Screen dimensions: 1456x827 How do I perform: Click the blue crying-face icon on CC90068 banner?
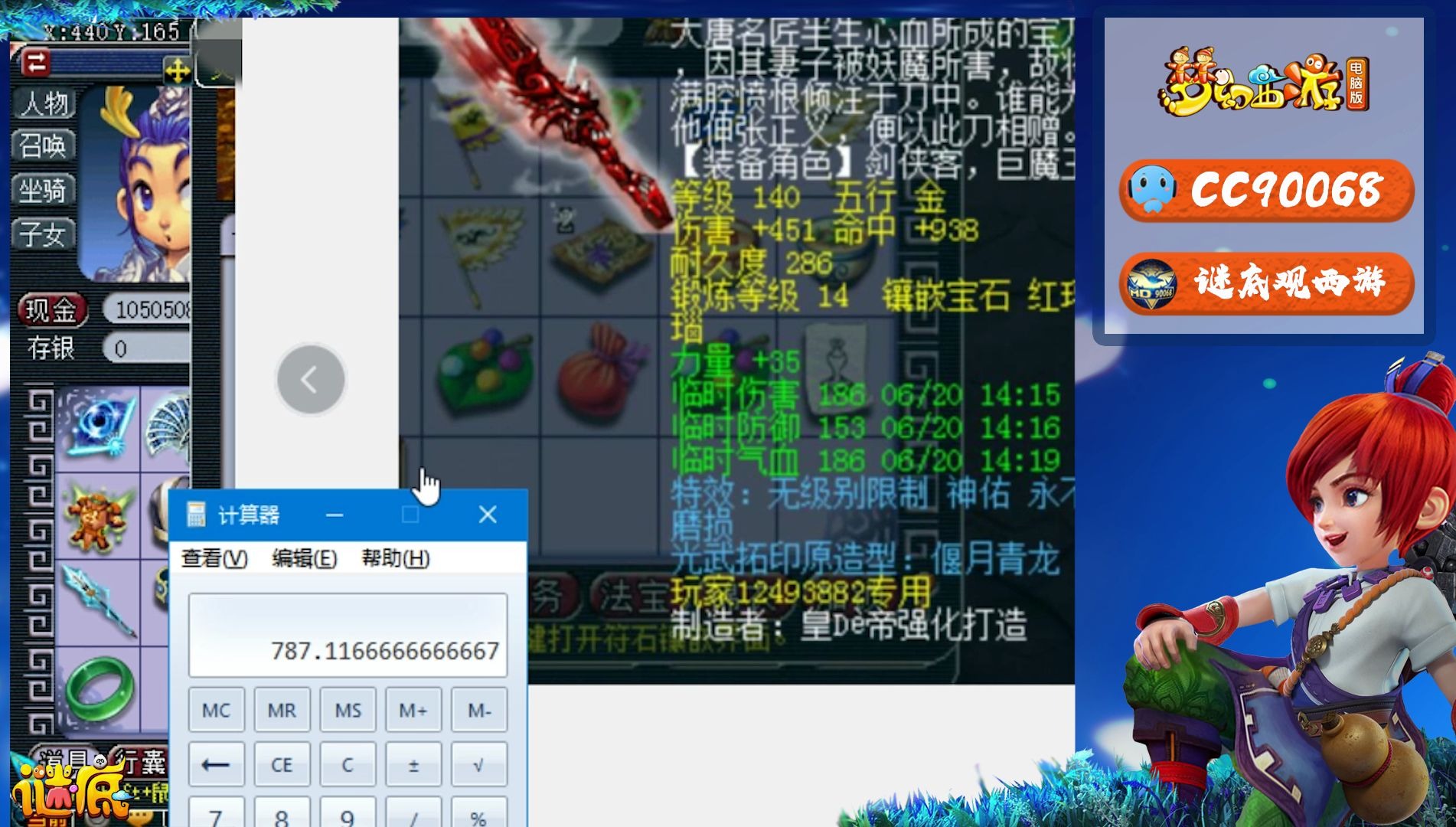pos(1152,188)
